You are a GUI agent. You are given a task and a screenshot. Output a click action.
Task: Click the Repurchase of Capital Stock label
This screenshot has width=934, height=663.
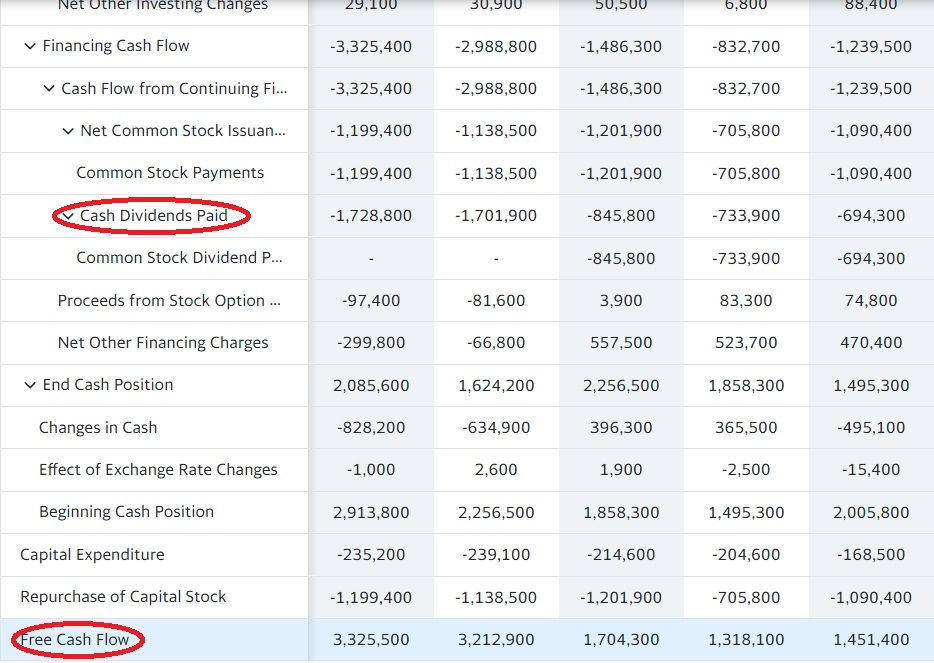(123, 597)
